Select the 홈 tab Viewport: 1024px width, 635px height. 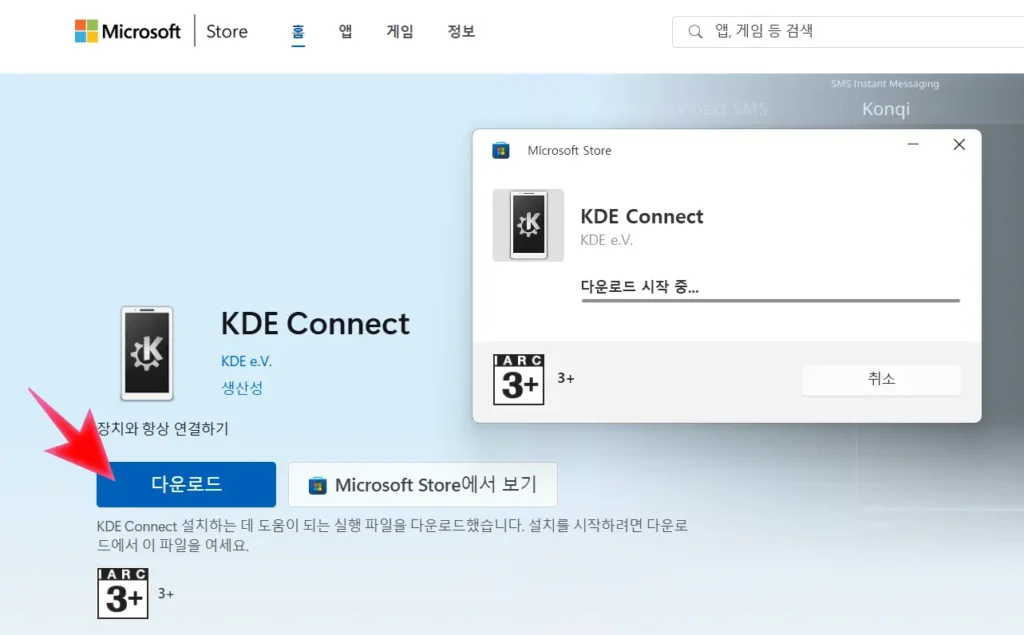click(298, 31)
